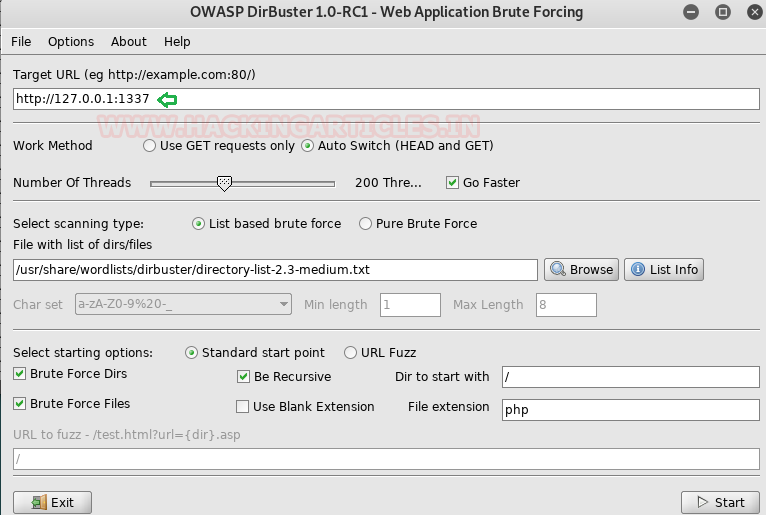The width and height of the screenshot is (766, 515).
Task: Click the Start button
Action: tap(721, 503)
